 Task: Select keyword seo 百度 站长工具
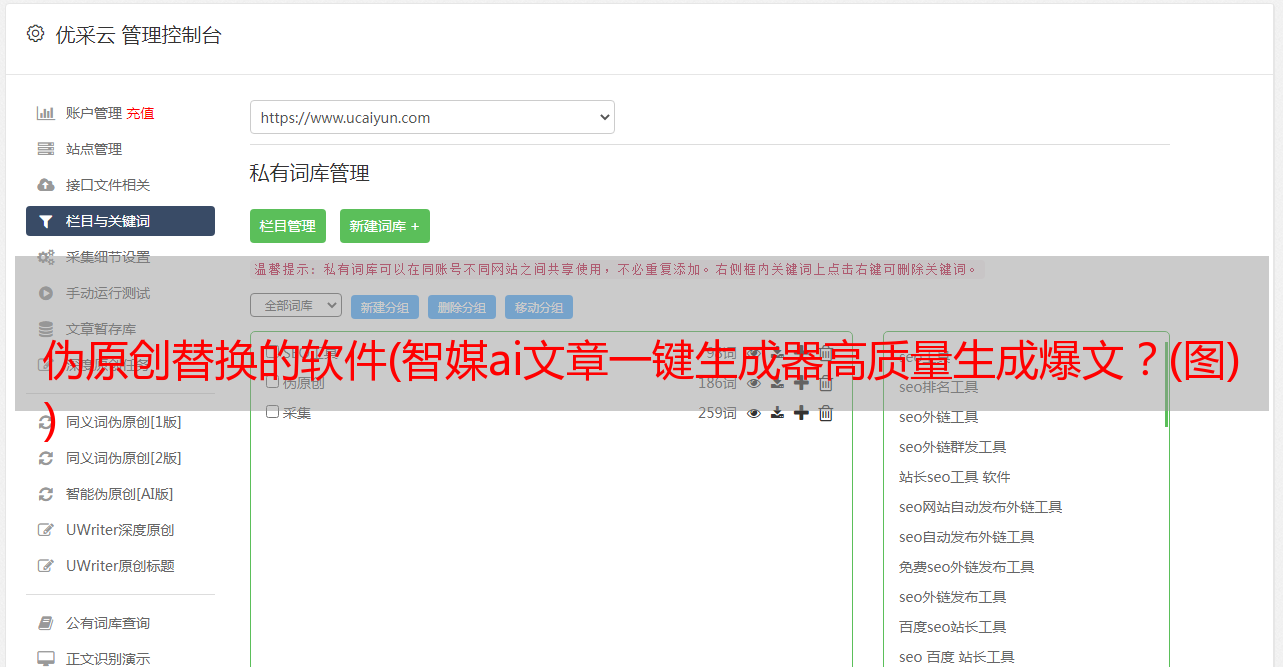[x=957, y=657]
